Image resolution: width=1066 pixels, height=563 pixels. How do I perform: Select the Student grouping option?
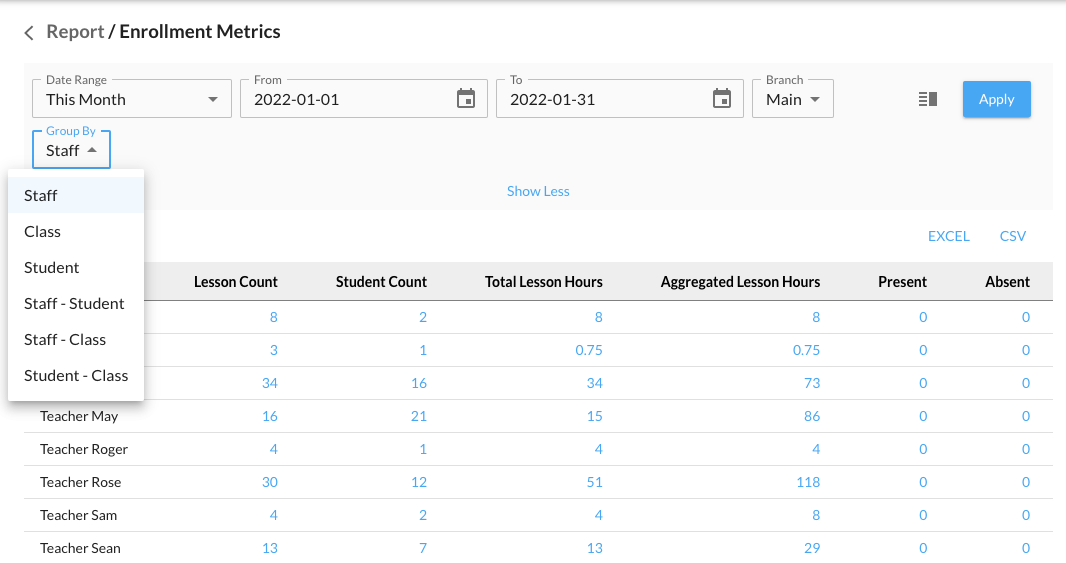click(52, 268)
